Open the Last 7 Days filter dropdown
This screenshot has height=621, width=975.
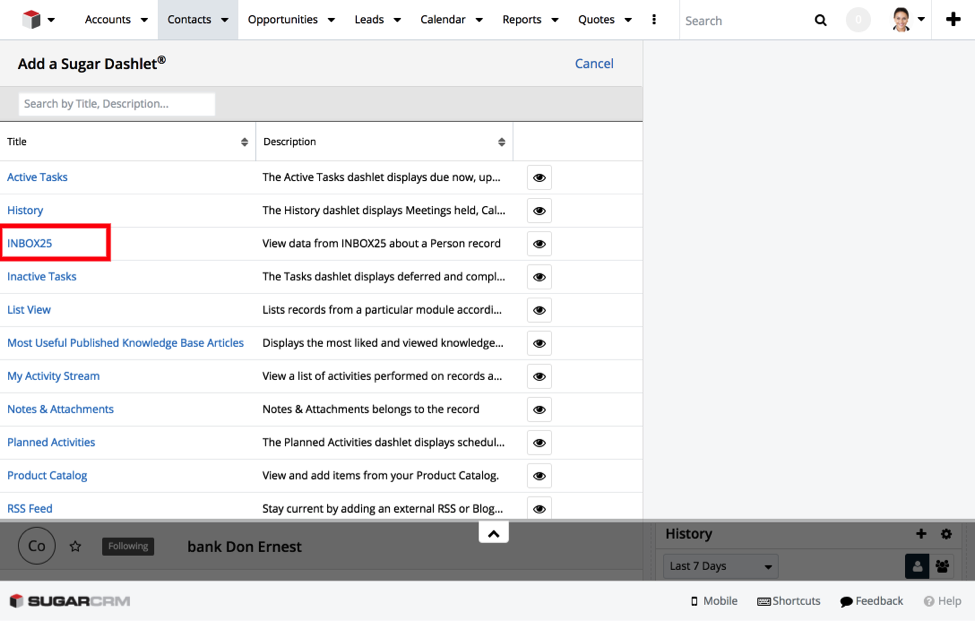click(x=721, y=566)
